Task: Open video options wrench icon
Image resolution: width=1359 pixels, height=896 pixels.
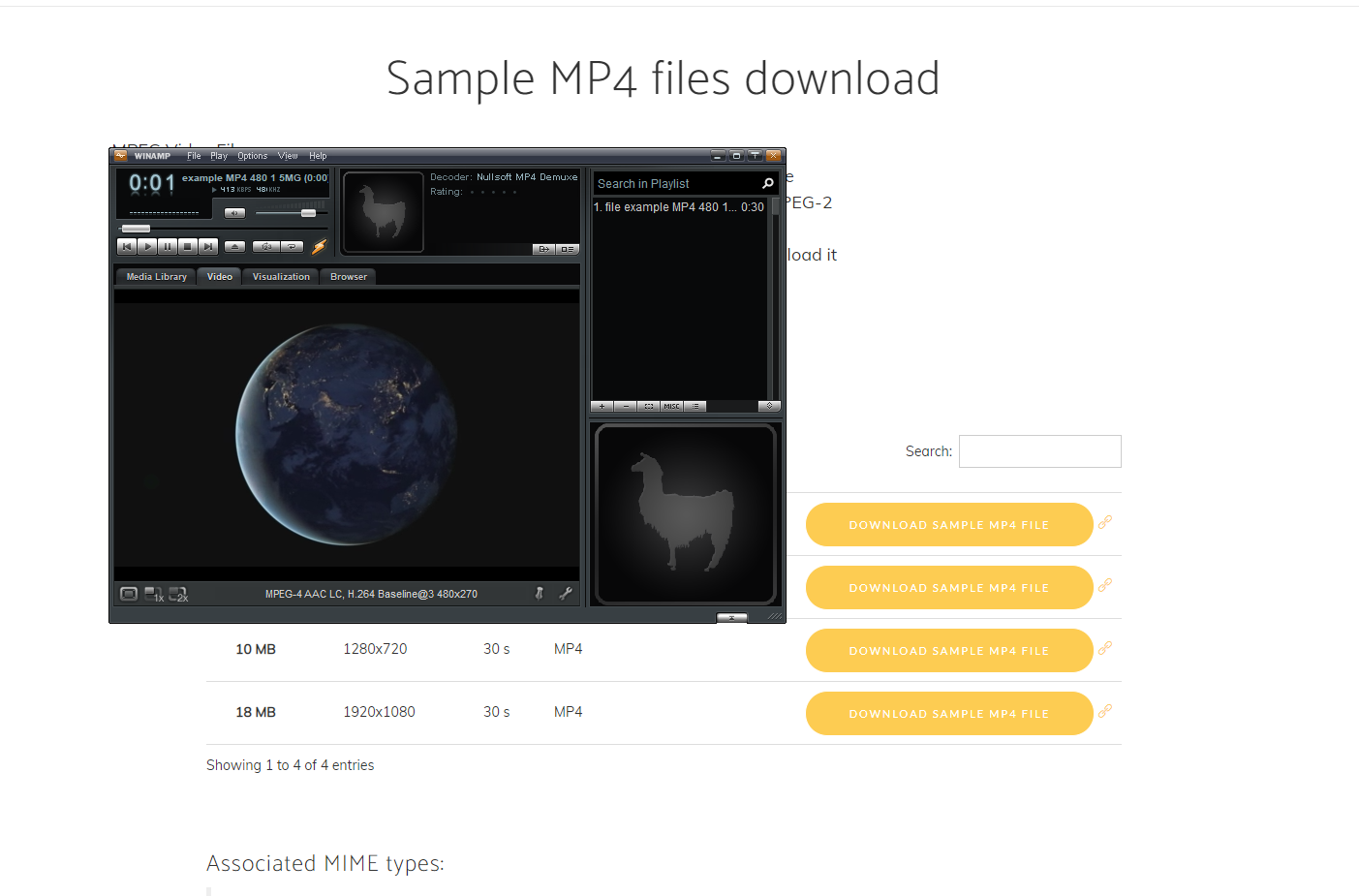Action: point(566,594)
